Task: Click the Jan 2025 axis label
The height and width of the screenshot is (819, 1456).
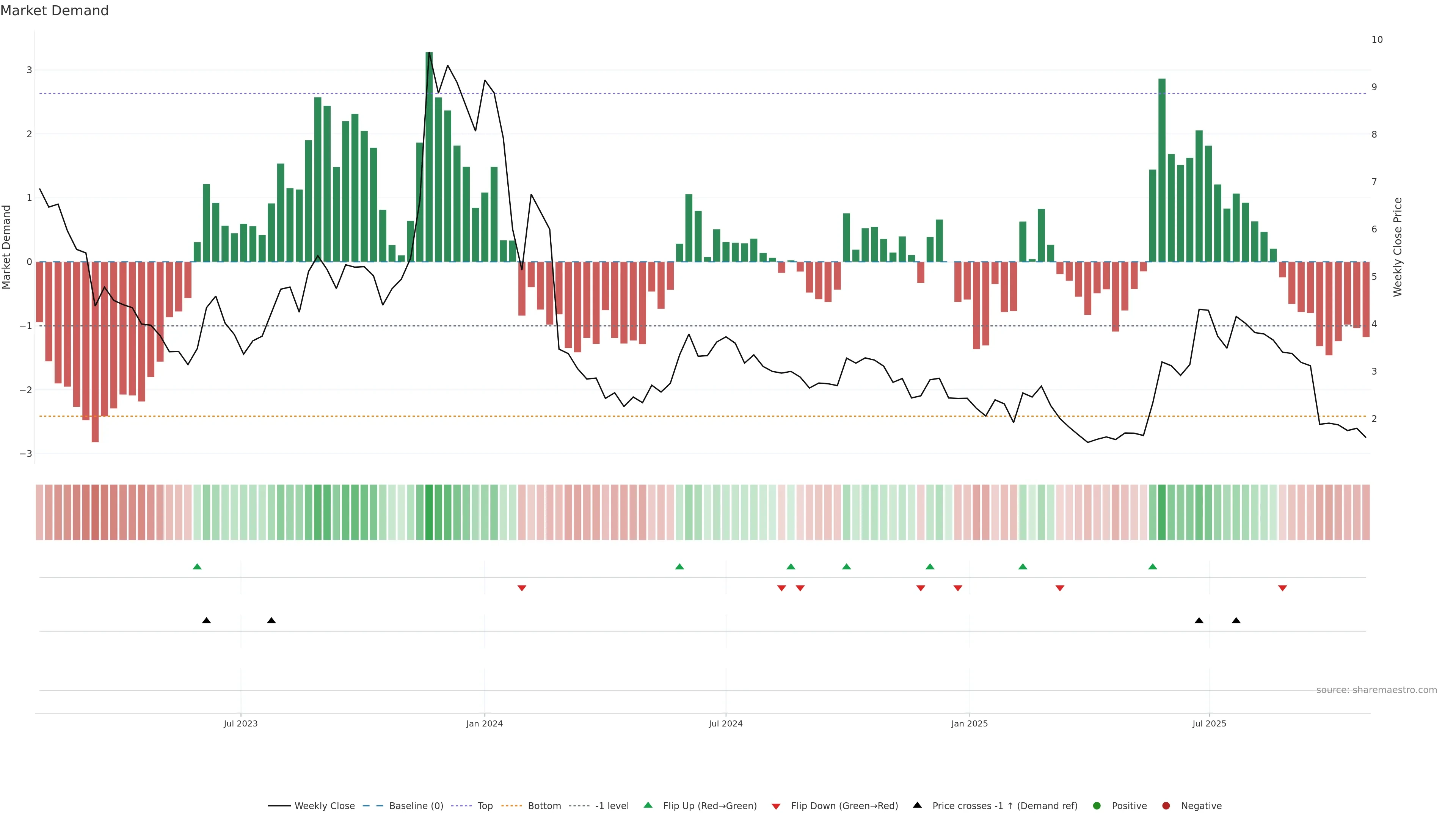Action: point(970,723)
